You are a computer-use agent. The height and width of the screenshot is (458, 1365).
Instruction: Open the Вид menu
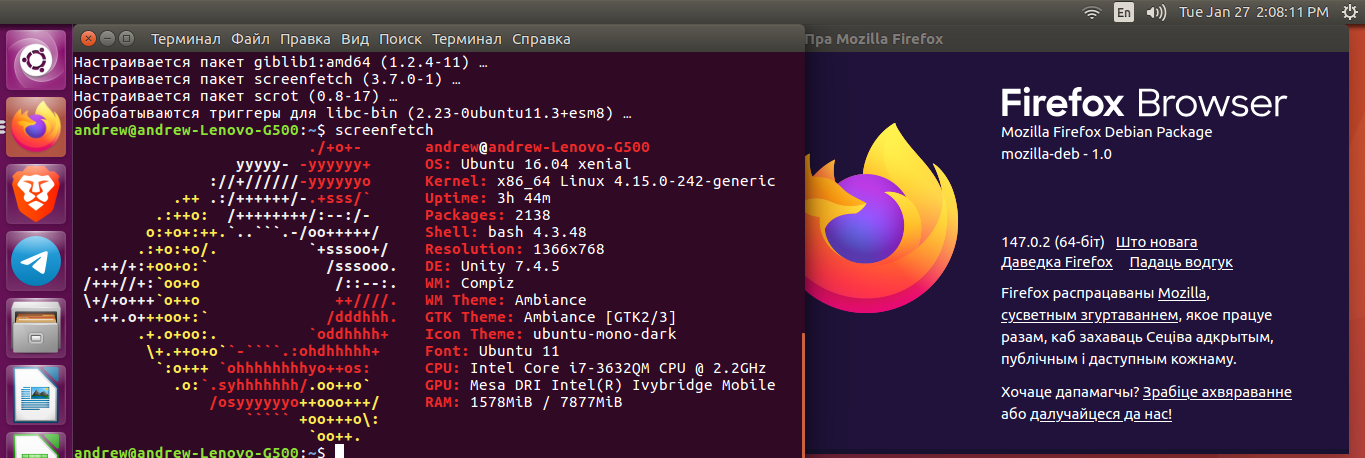[x=355, y=39]
